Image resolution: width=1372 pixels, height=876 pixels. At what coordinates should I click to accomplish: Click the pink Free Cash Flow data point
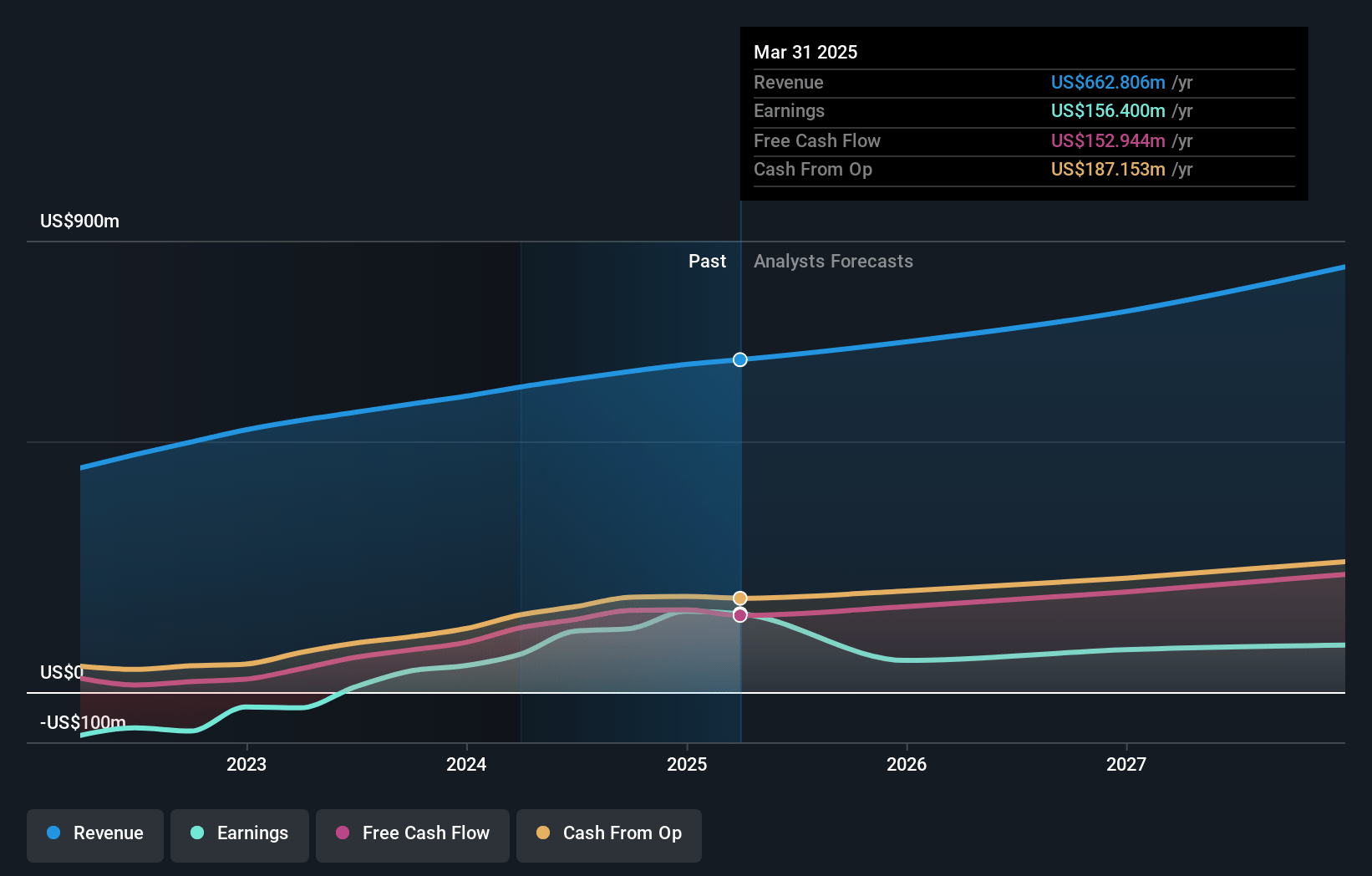tap(740, 615)
